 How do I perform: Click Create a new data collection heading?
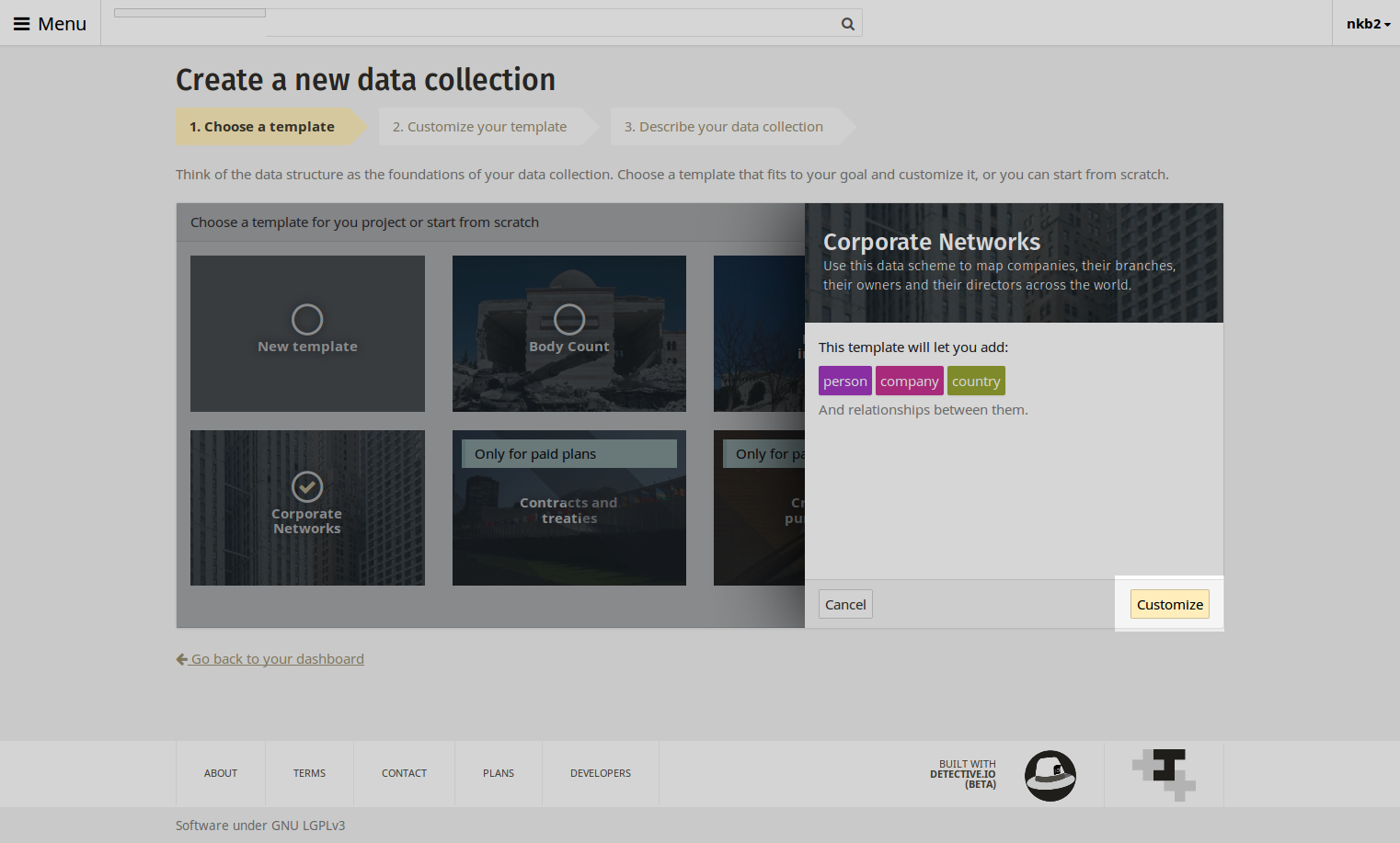(365, 80)
